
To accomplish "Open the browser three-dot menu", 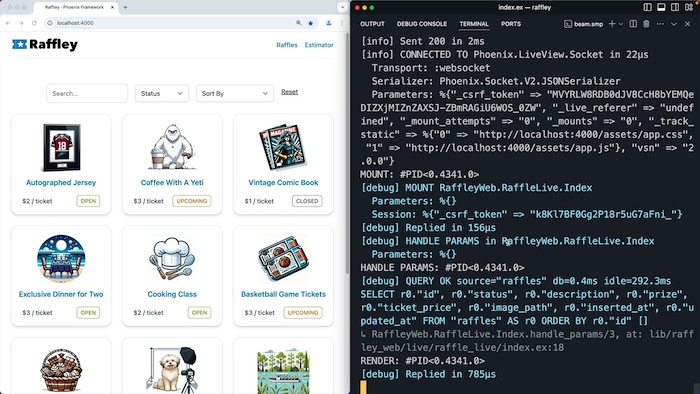I will 342,23.
